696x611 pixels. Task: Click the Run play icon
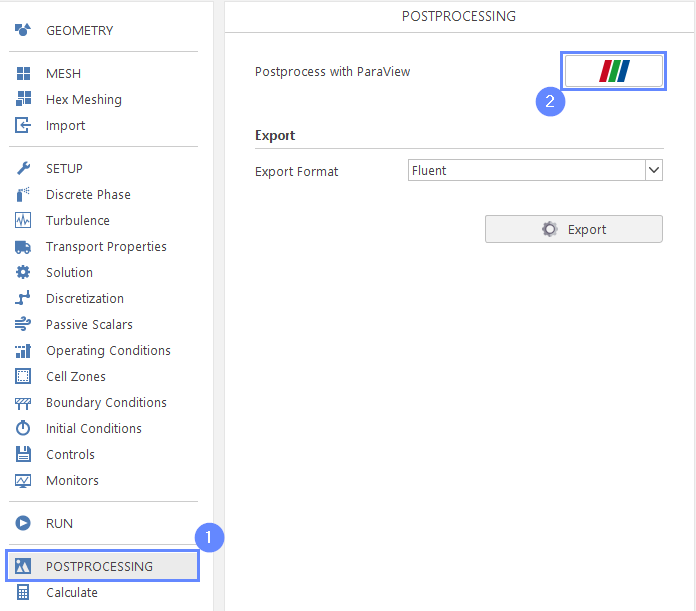23,523
